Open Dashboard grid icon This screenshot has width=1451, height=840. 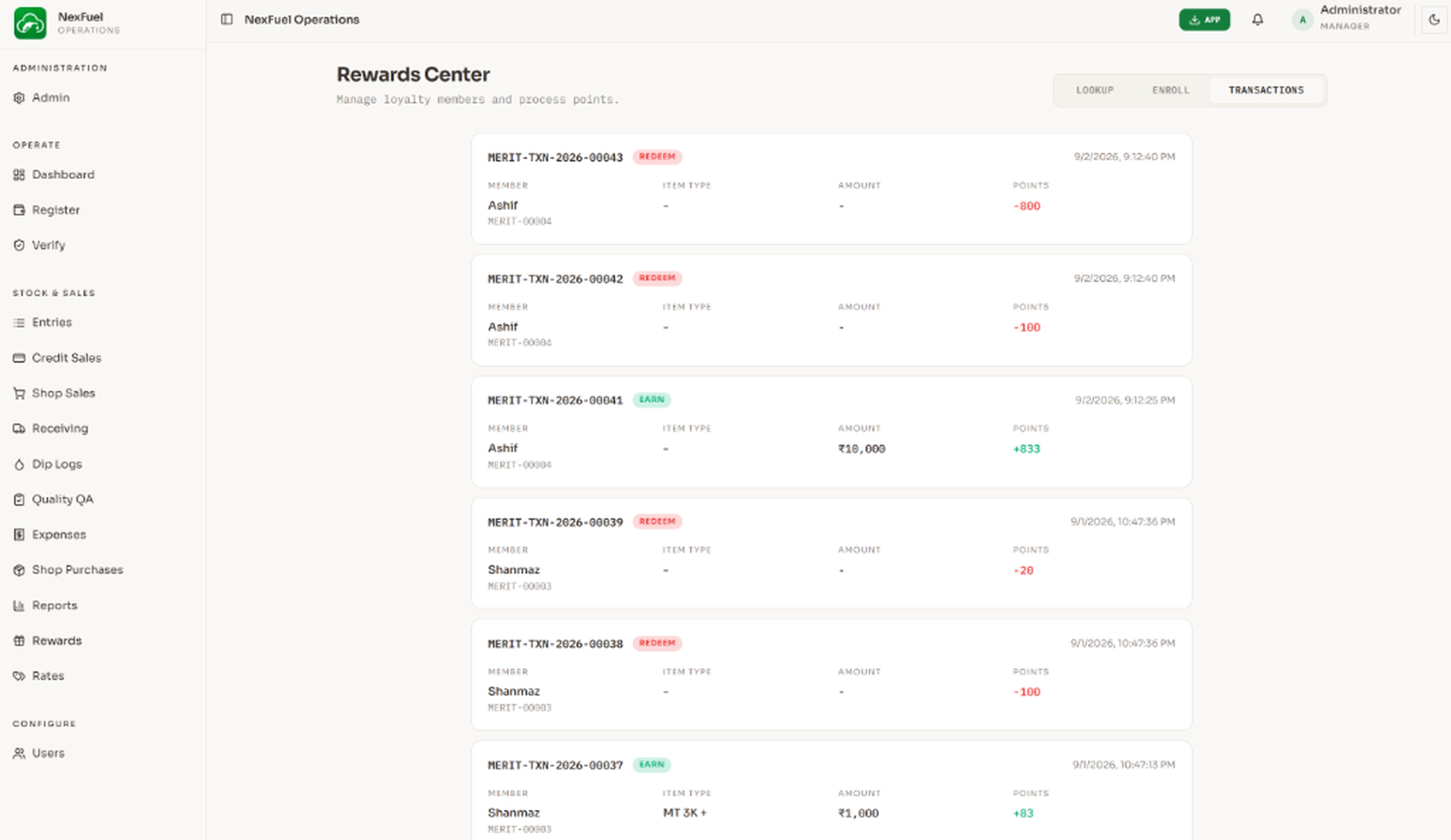coord(19,175)
